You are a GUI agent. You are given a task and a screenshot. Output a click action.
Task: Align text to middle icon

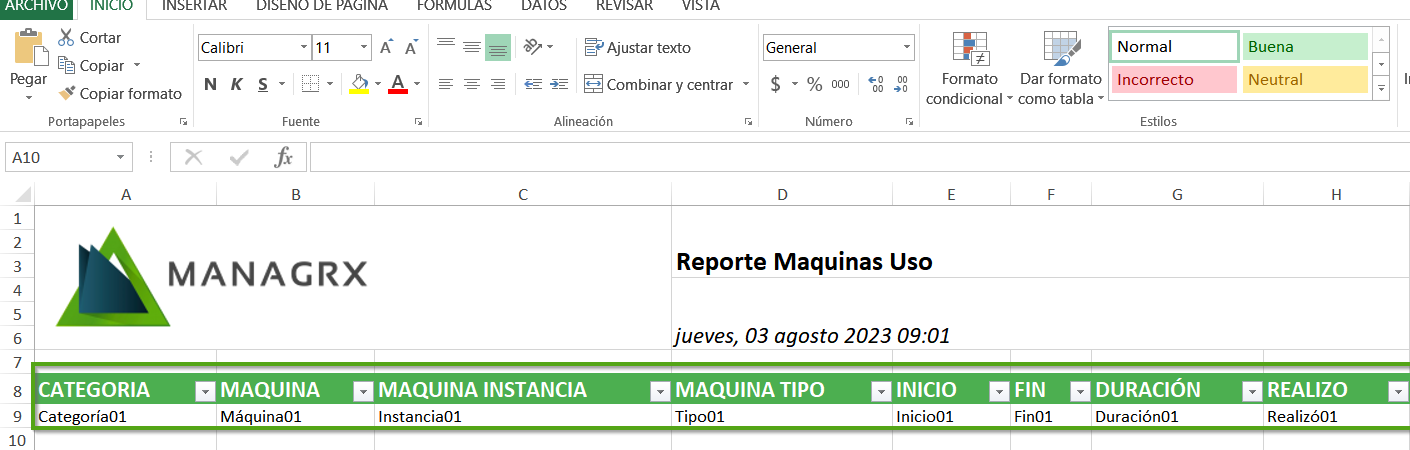[472, 46]
